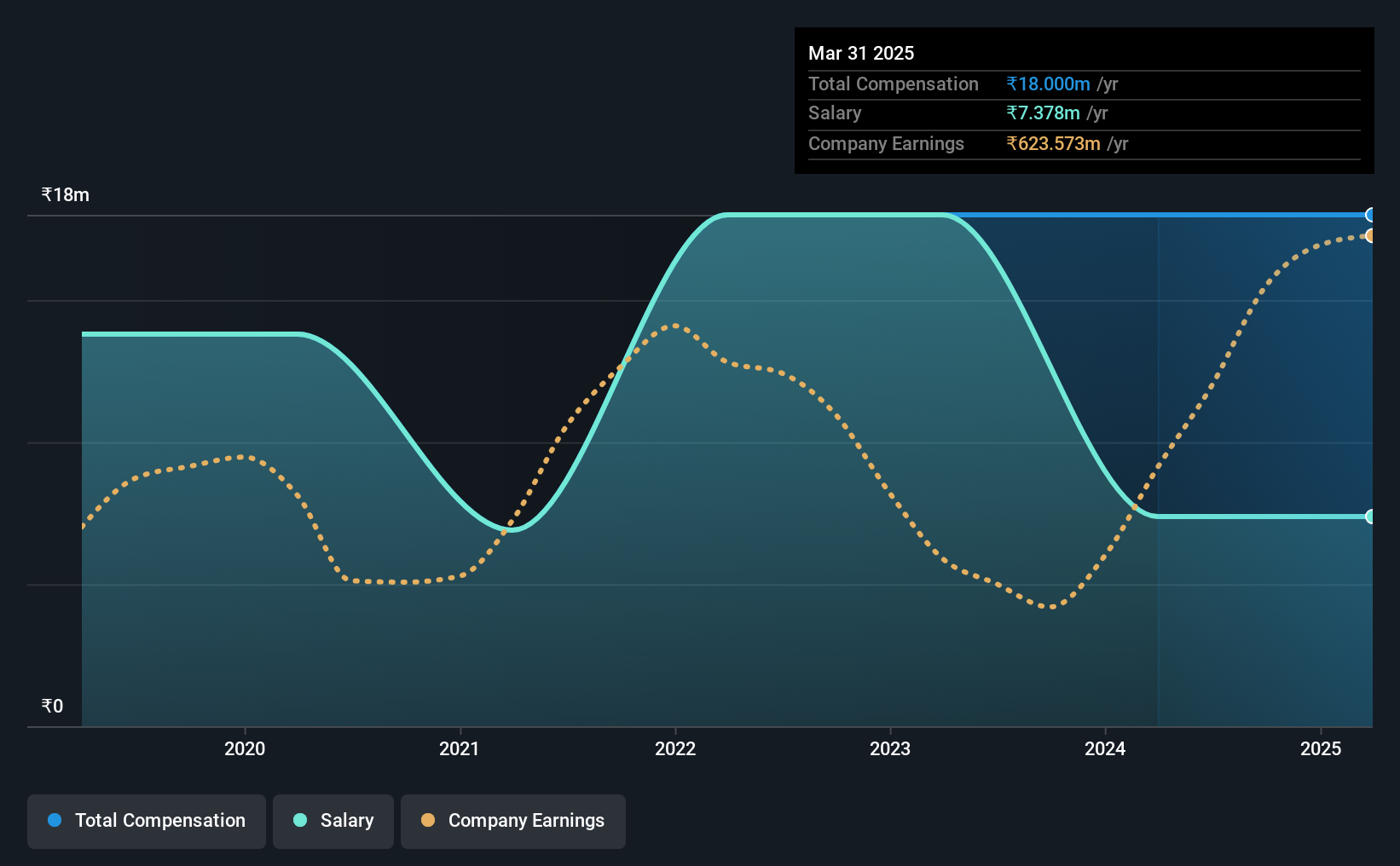Toggle the Total Compensation legend button
The height and width of the screenshot is (866, 1400).
[147, 821]
